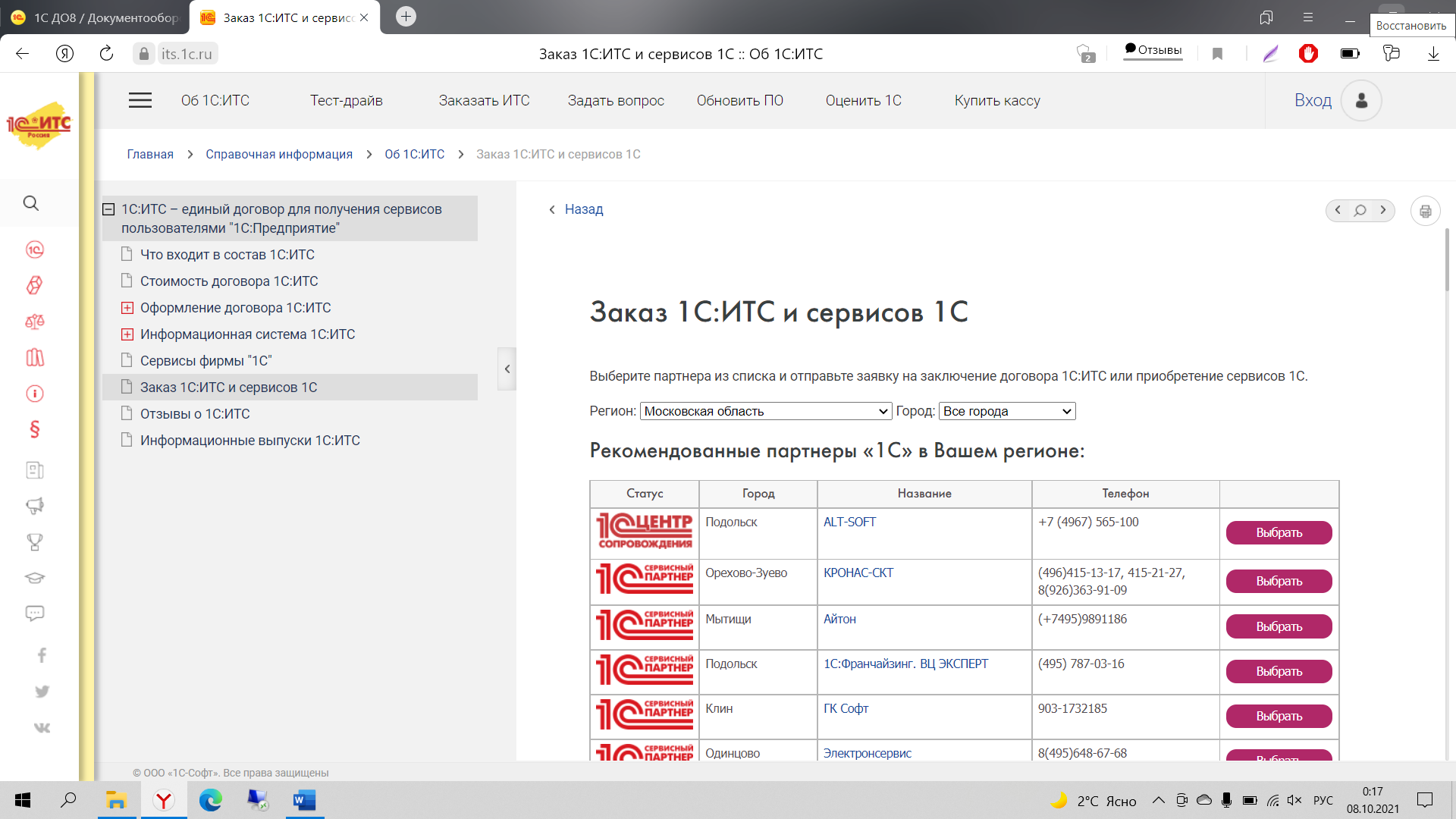Go to previous search result arrow
The image size is (1456, 819).
[1338, 210]
